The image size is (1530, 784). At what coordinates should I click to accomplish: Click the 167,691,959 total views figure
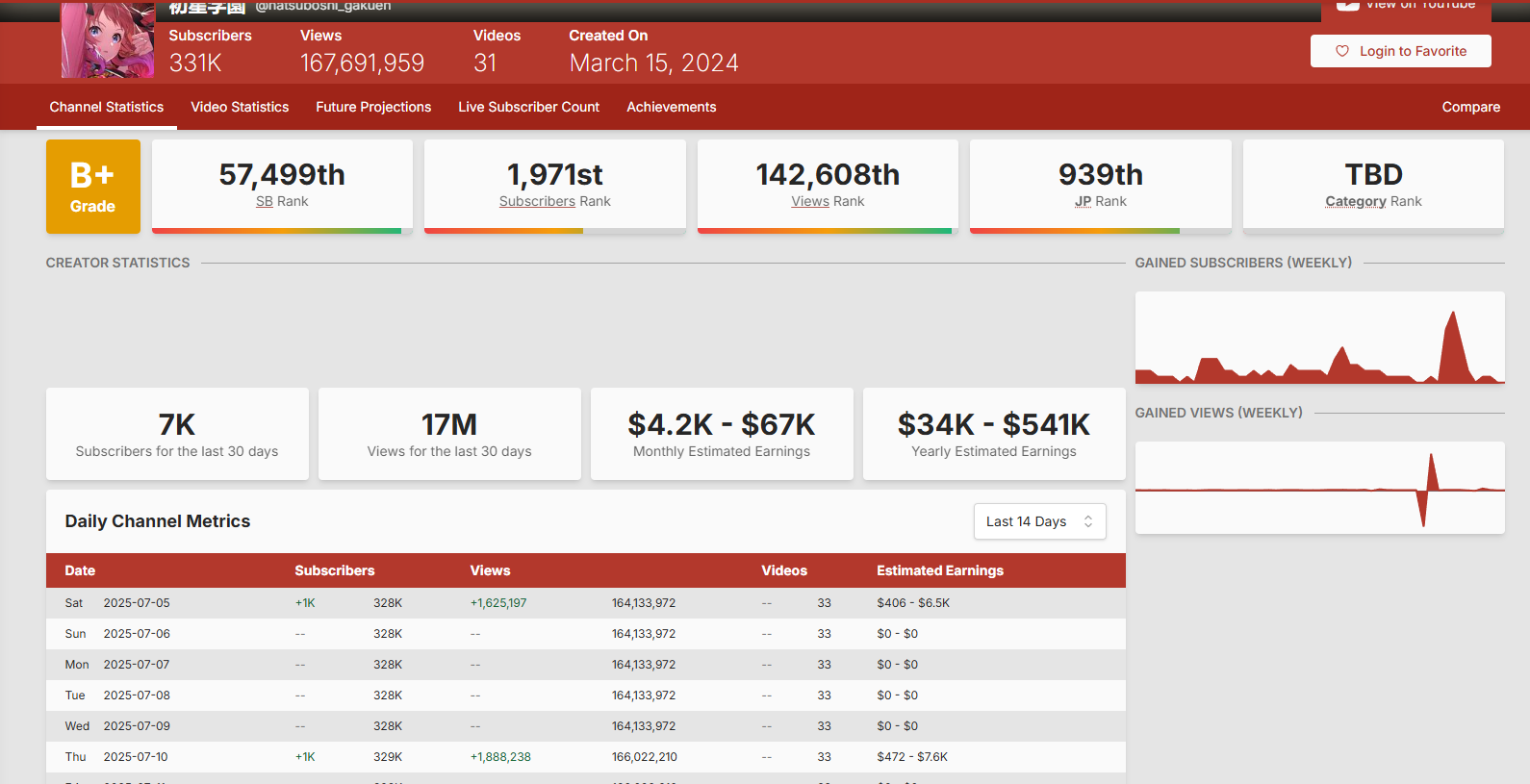point(363,63)
